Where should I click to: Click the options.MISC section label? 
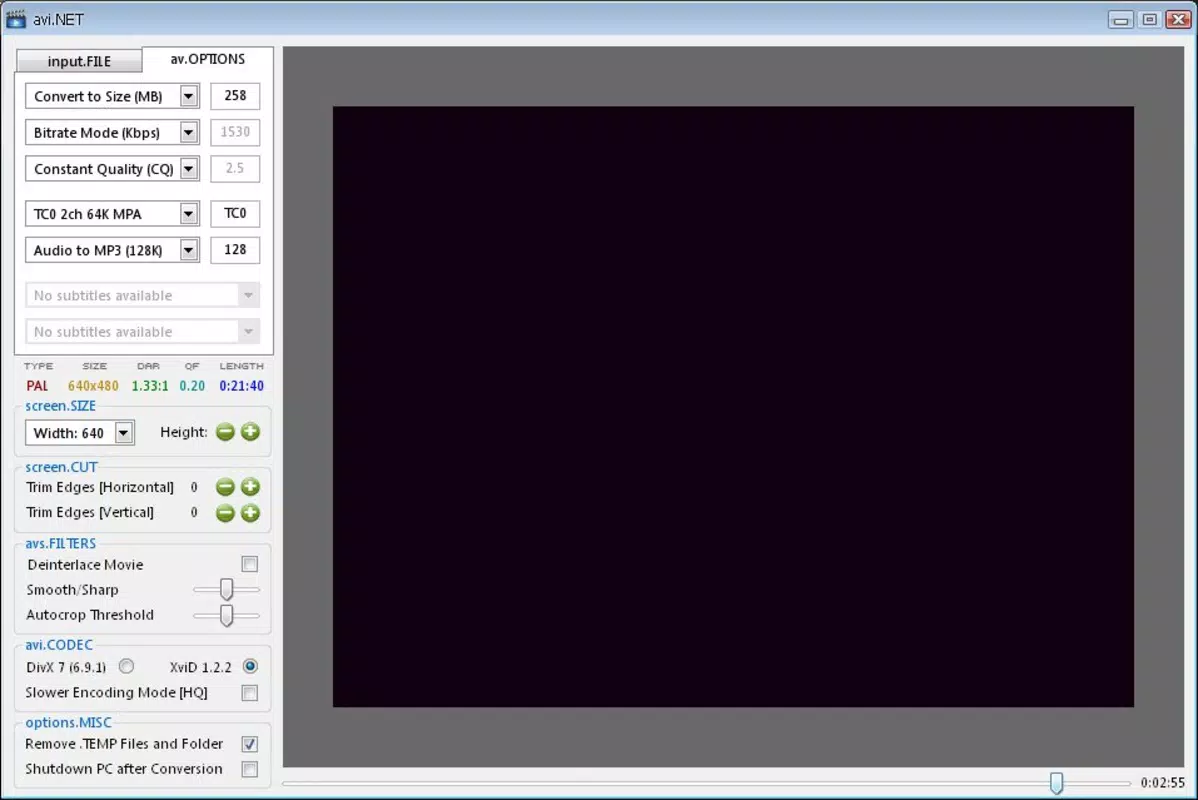pyautogui.click(x=68, y=722)
